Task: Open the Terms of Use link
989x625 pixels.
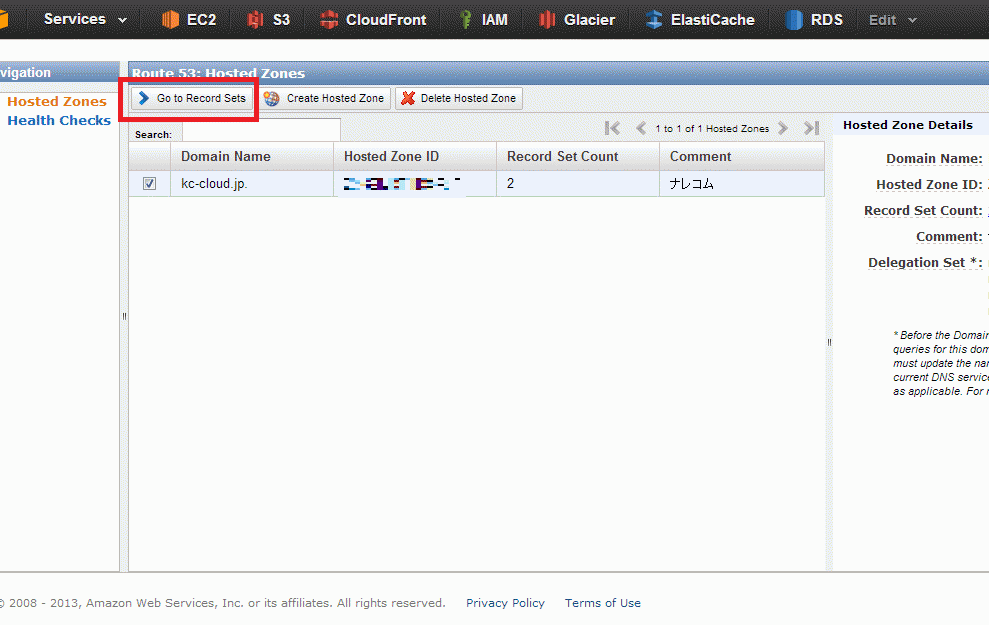Action: pos(602,603)
